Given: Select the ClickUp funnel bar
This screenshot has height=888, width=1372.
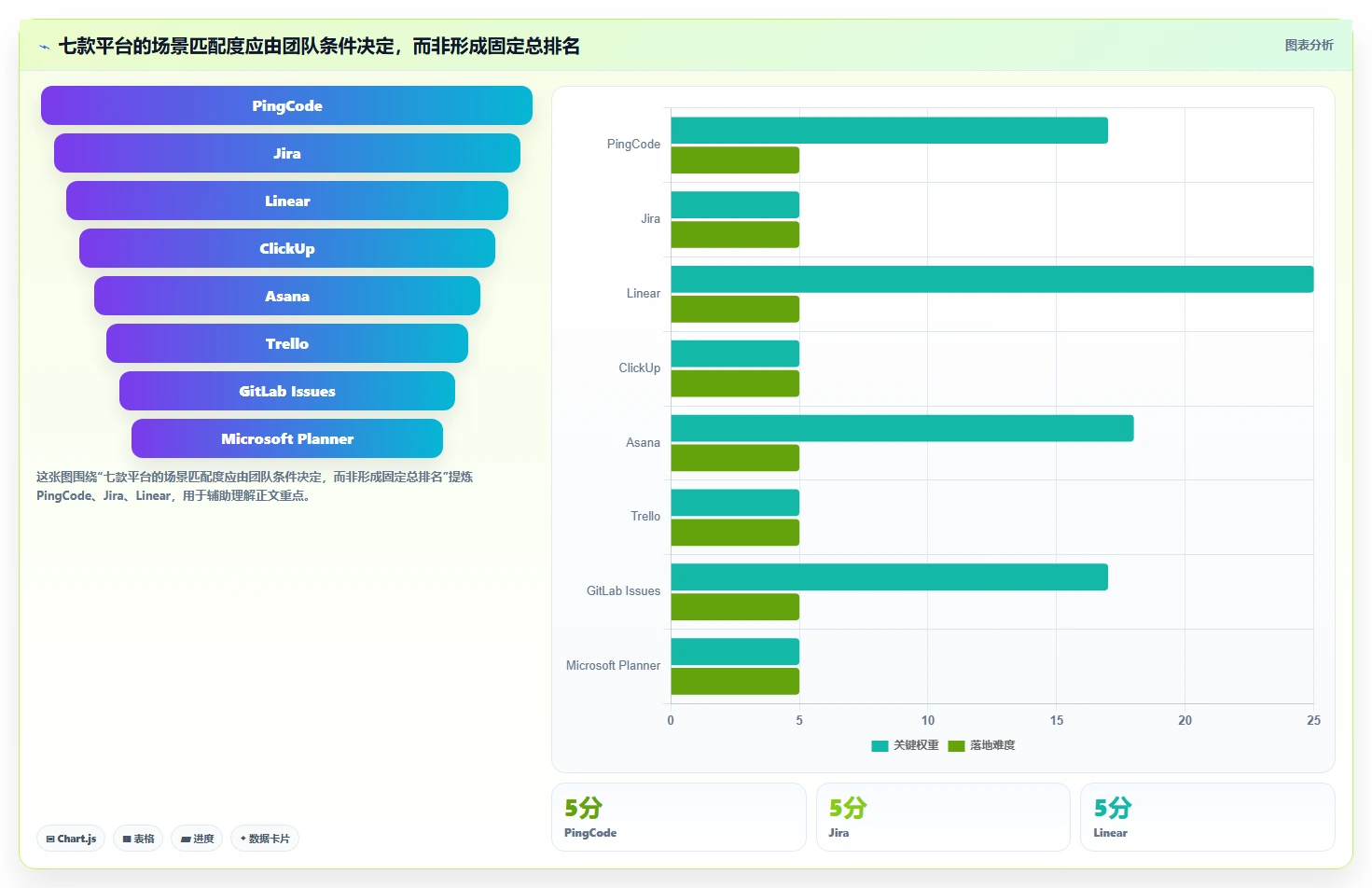Looking at the screenshot, I should point(286,248).
